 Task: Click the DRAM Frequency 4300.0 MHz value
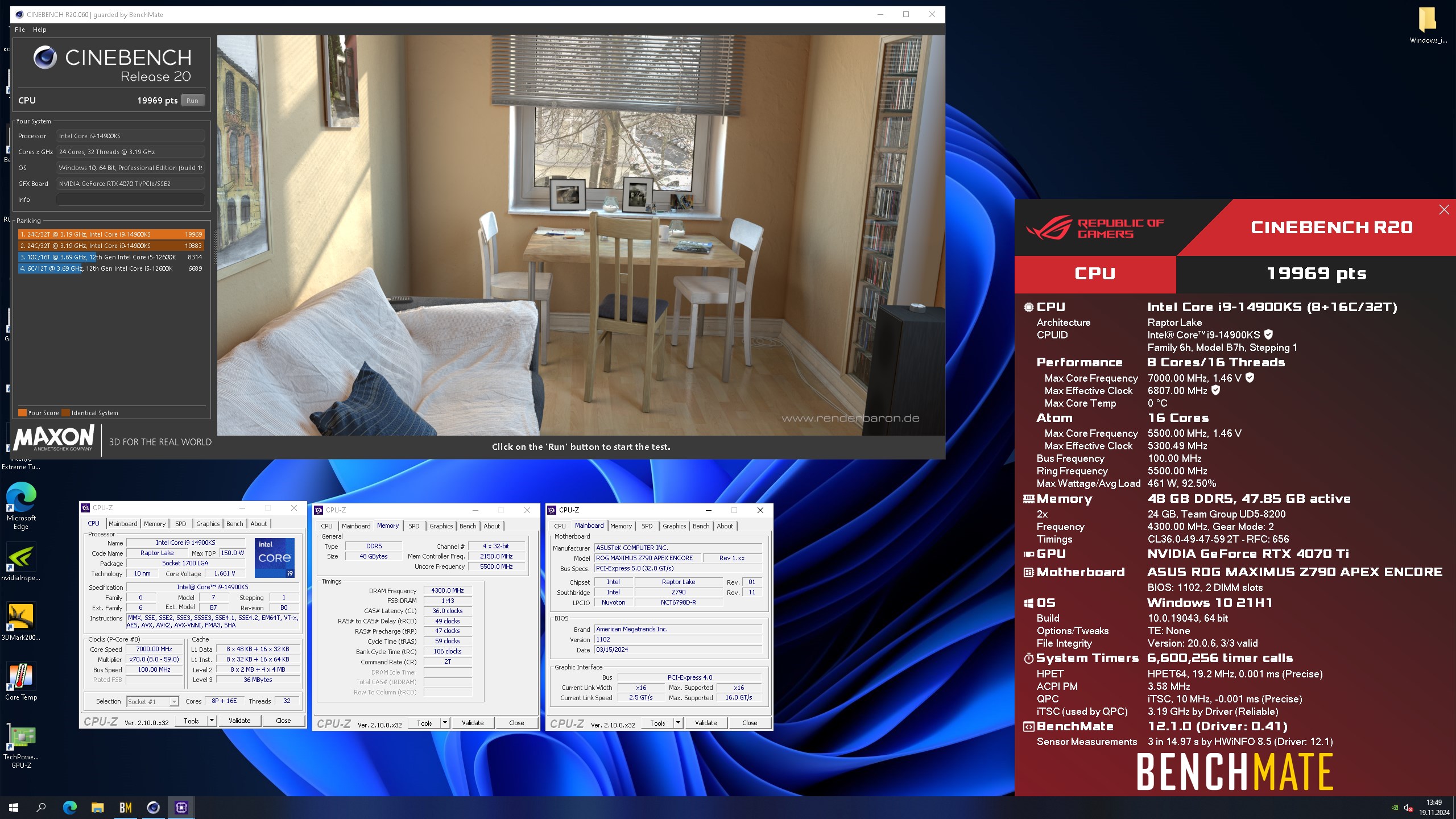coord(448,590)
